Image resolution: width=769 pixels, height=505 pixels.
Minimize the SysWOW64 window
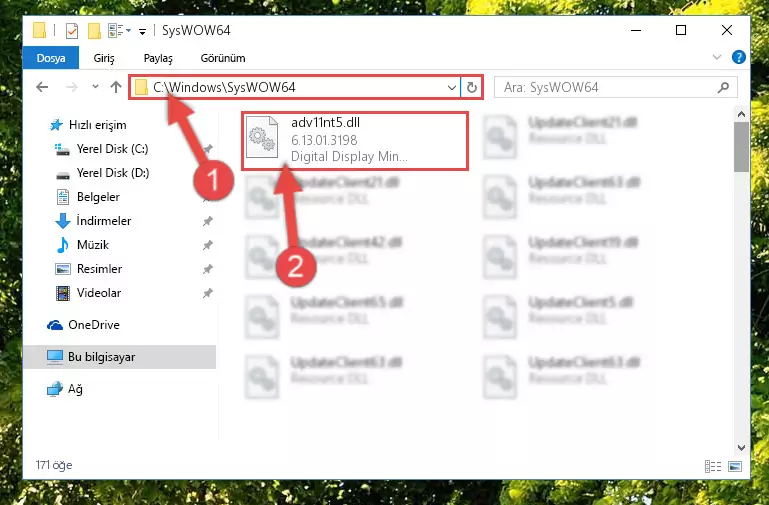636,30
